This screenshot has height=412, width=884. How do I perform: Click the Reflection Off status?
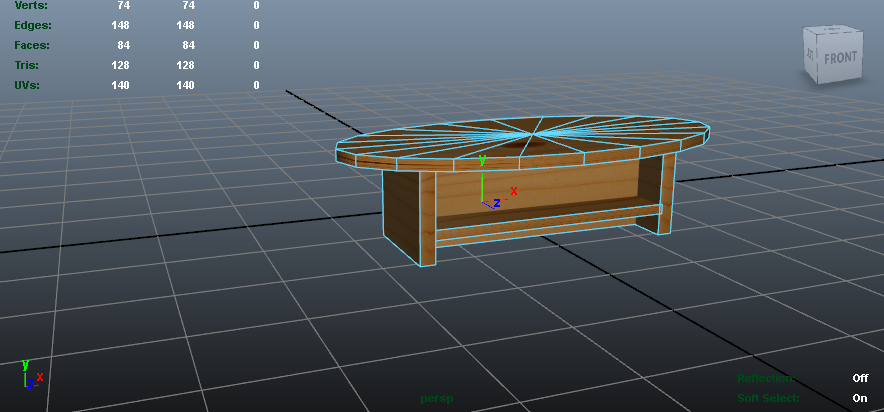point(859,379)
